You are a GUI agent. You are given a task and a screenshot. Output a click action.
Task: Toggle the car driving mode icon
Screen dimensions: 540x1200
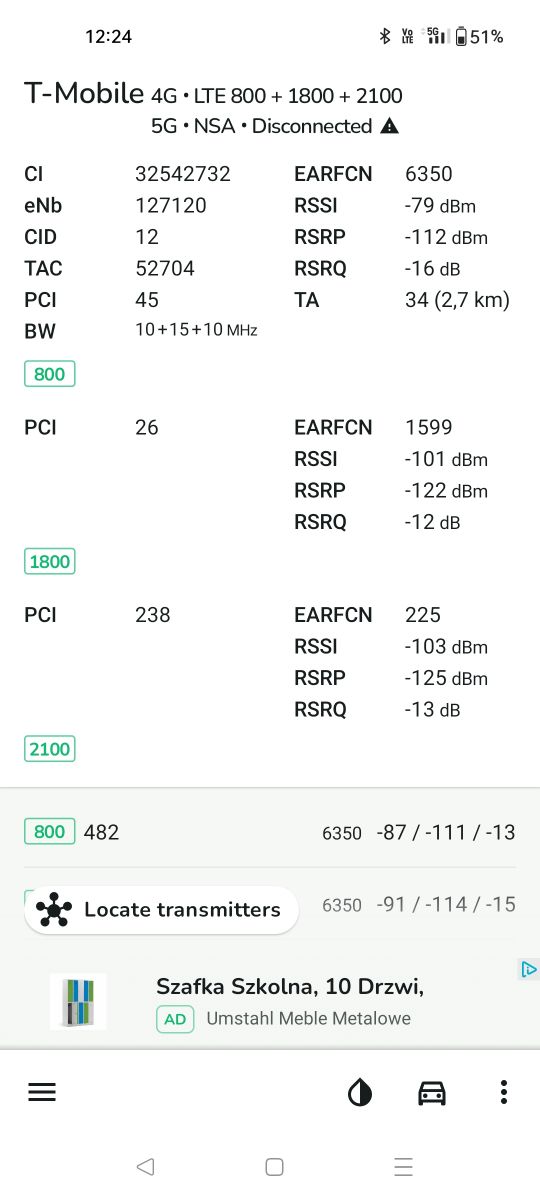point(432,1092)
